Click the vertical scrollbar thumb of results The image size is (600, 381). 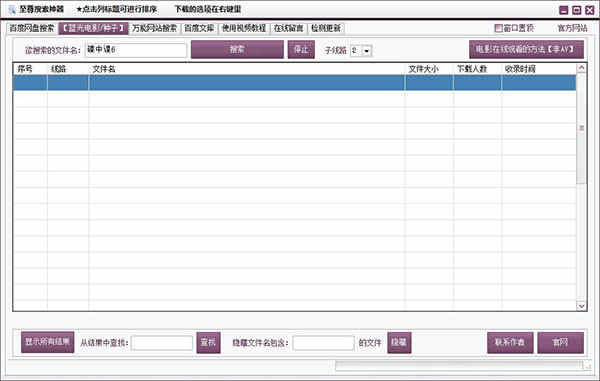(x=581, y=129)
